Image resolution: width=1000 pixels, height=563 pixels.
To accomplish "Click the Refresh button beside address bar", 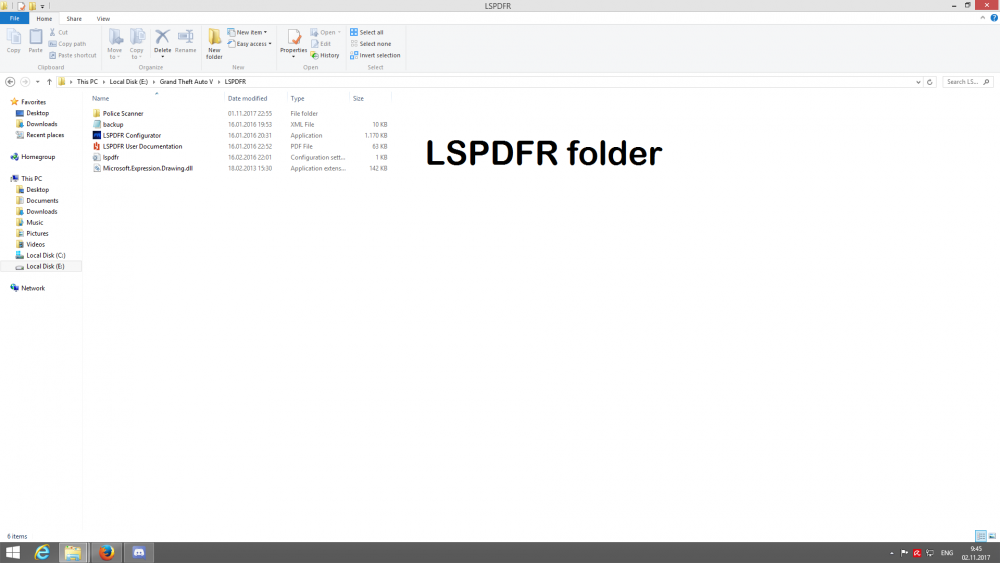I will [x=929, y=82].
